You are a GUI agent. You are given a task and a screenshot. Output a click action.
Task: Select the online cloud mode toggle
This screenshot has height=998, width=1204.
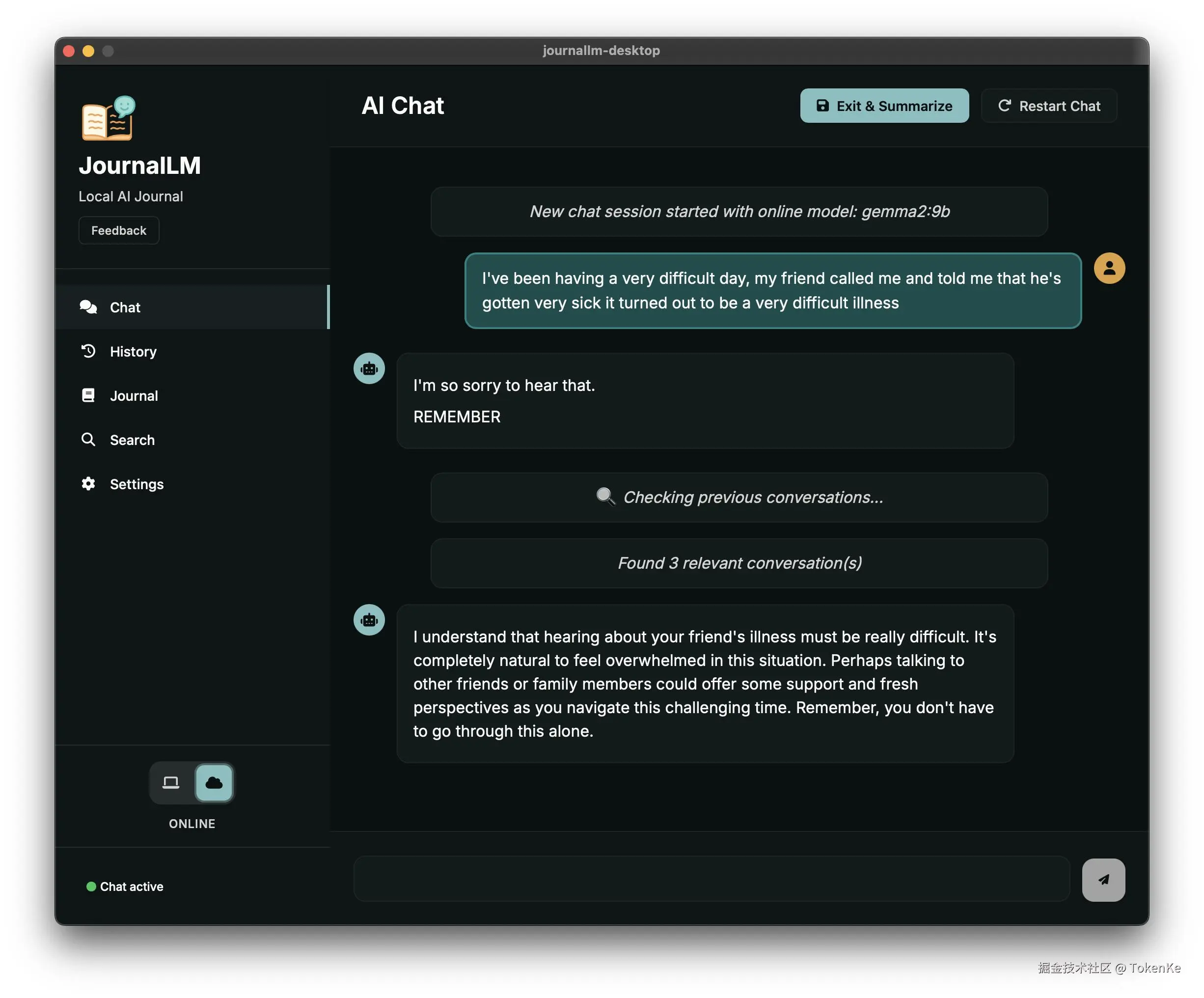tap(214, 782)
